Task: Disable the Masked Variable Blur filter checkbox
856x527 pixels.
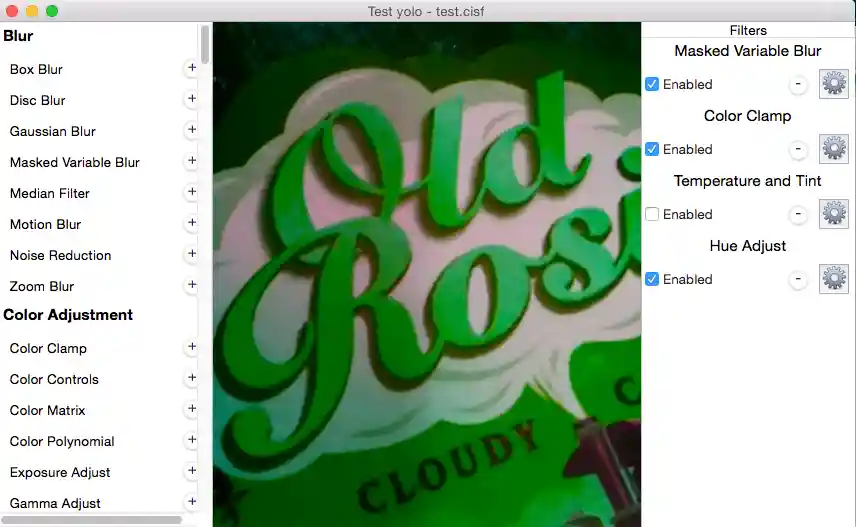Action: 652,84
